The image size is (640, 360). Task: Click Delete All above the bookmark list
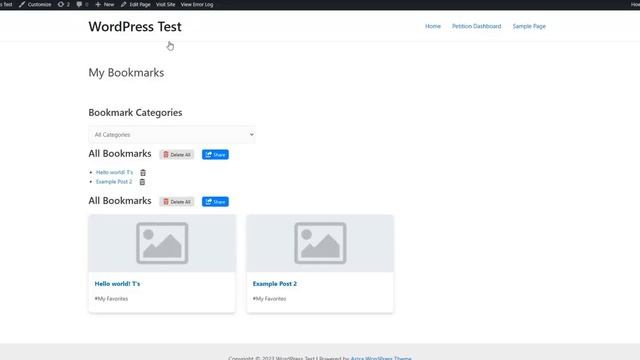pos(177,155)
